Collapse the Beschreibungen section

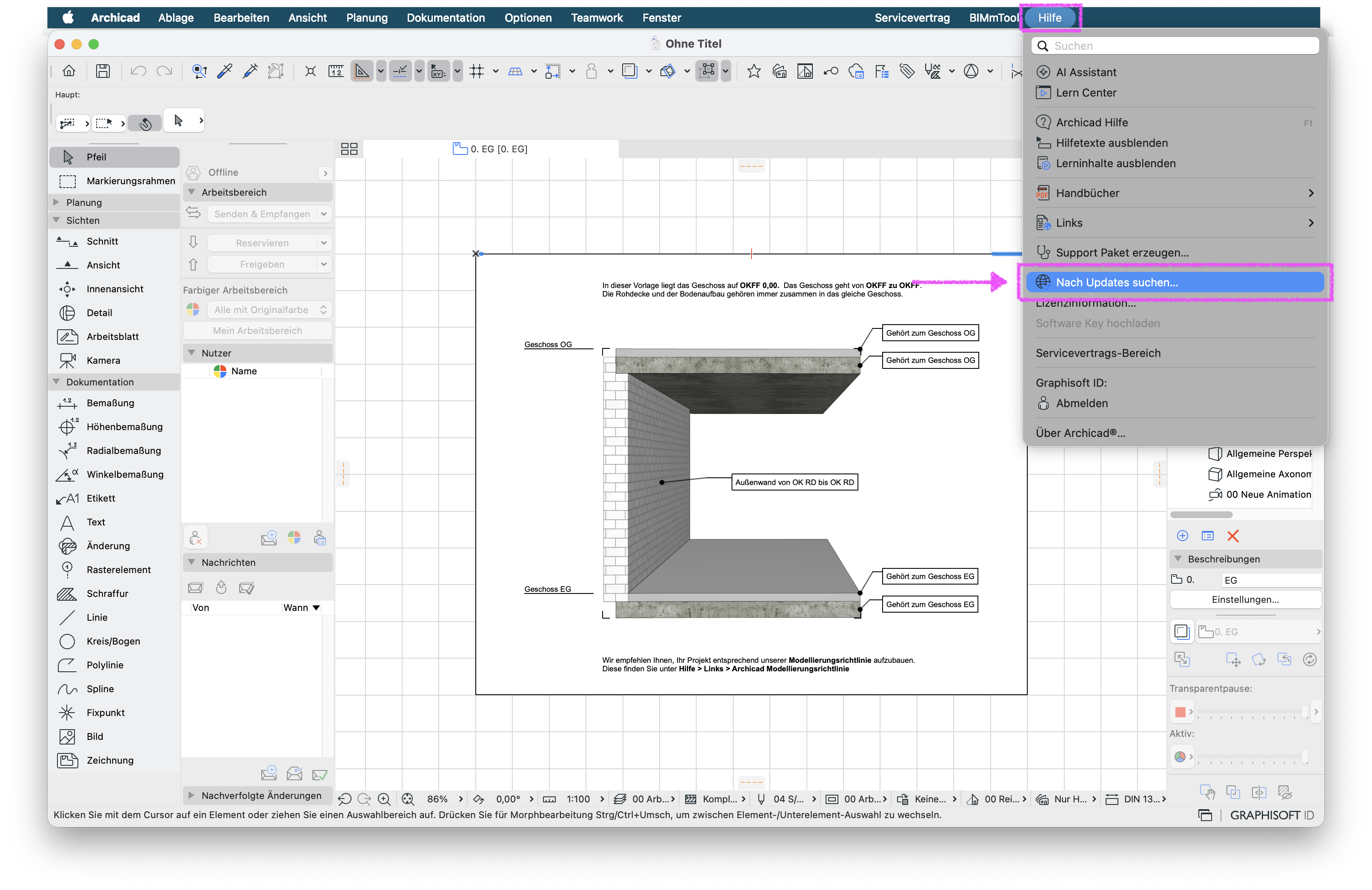point(1178,559)
